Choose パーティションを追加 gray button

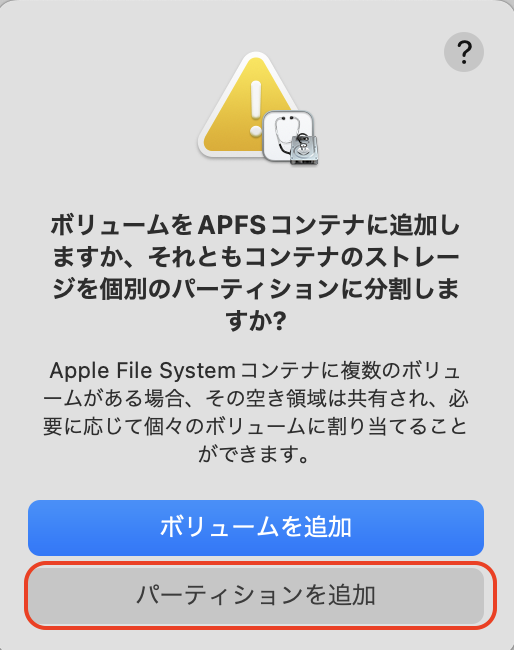pyautogui.click(x=256, y=595)
